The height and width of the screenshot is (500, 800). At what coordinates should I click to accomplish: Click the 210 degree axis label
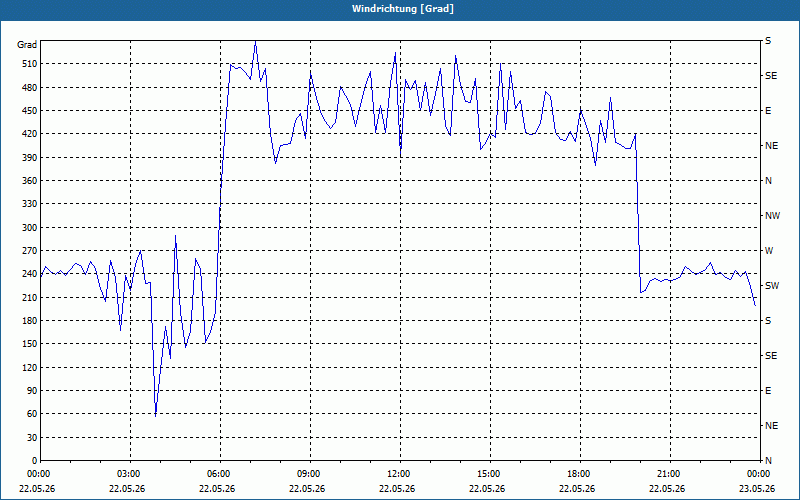pos(30,297)
